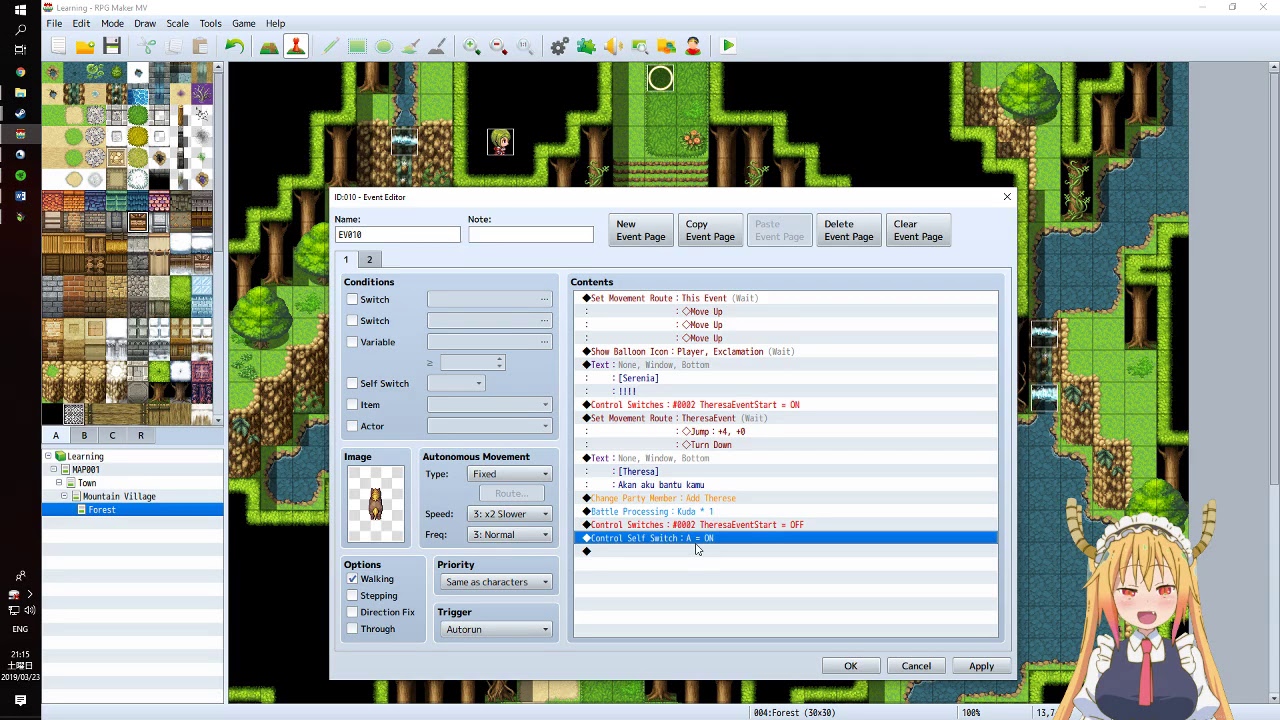The height and width of the screenshot is (720, 1280).
Task: Enable the Through option
Action: 352,629
